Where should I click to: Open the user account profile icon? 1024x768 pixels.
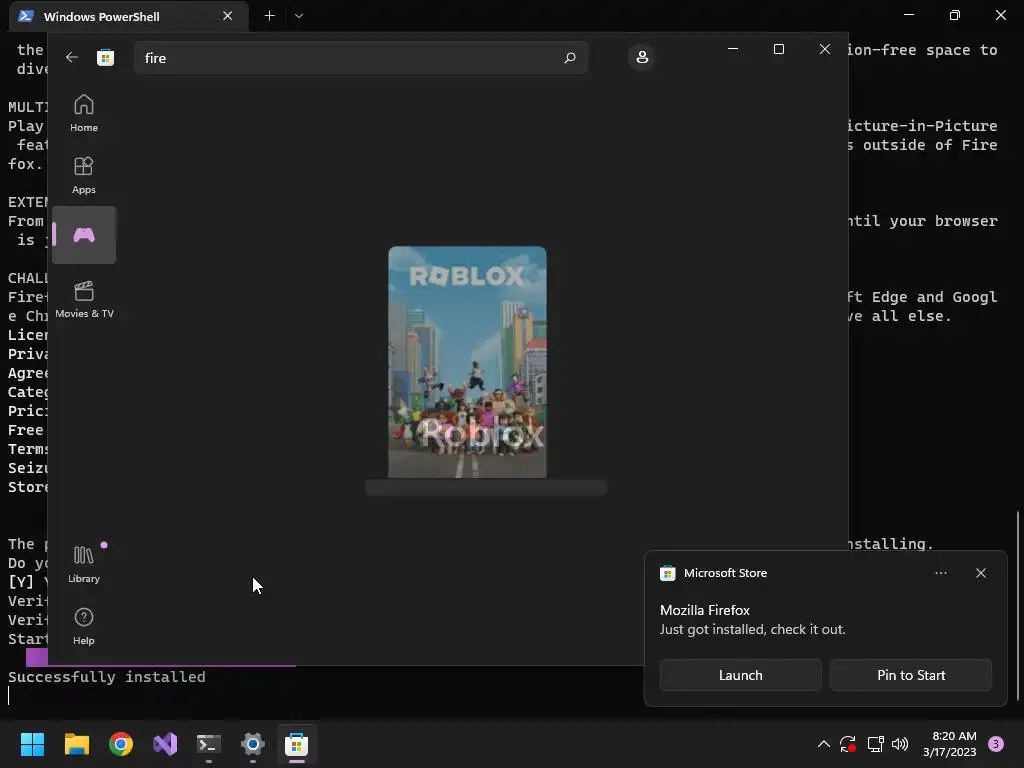coord(642,57)
